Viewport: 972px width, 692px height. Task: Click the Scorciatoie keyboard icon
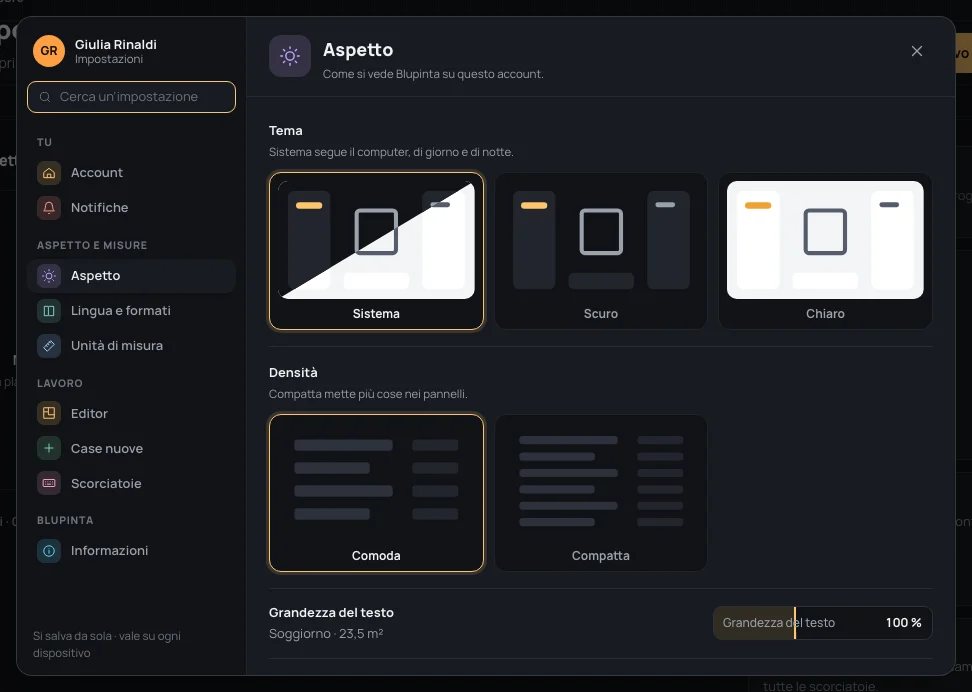[49, 484]
